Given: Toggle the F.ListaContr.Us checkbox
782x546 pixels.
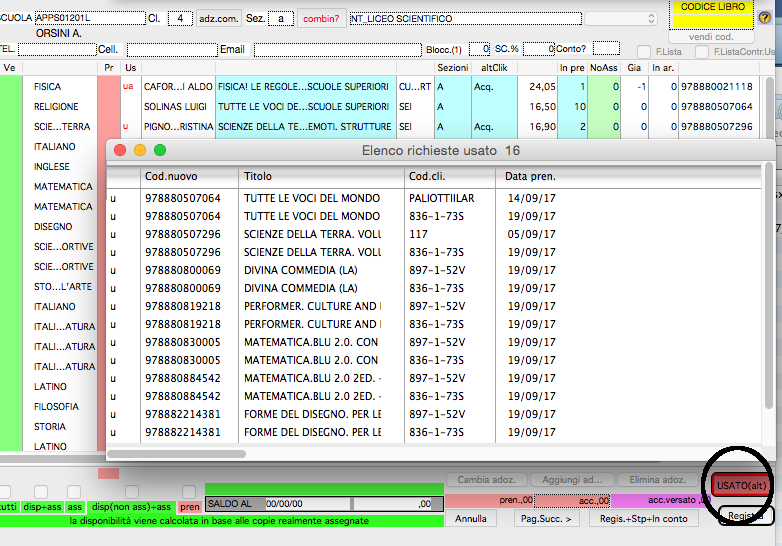Looking at the screenshot, I should click(702, 52).
